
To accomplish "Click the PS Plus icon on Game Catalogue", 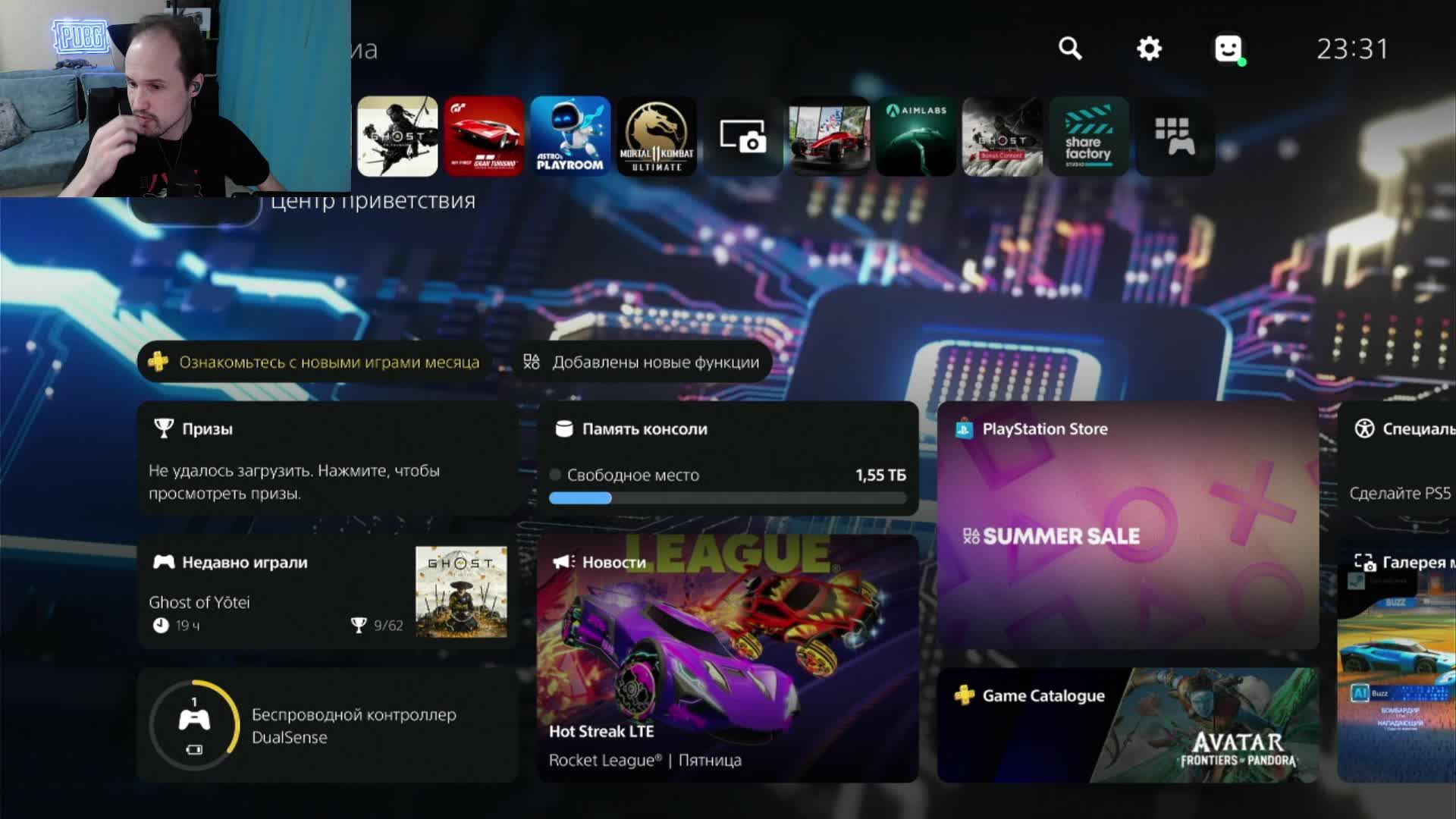I will tap(965, 695).
